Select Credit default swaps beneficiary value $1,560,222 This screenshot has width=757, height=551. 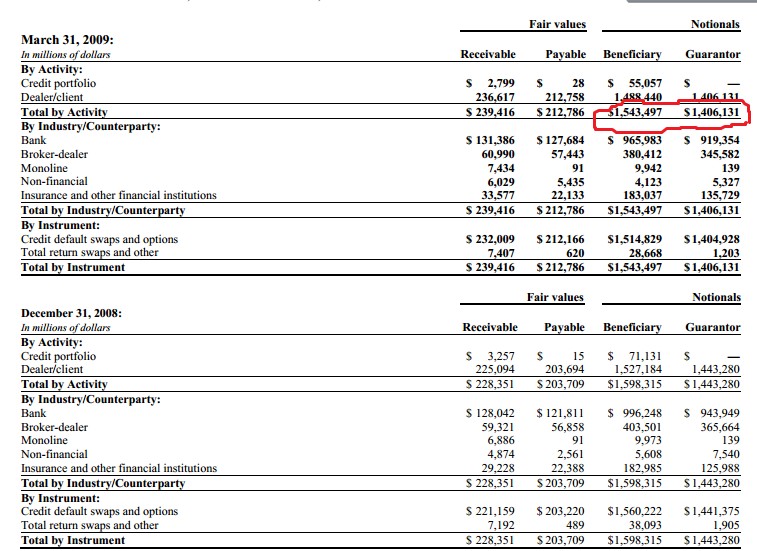[x=635, y=511]
